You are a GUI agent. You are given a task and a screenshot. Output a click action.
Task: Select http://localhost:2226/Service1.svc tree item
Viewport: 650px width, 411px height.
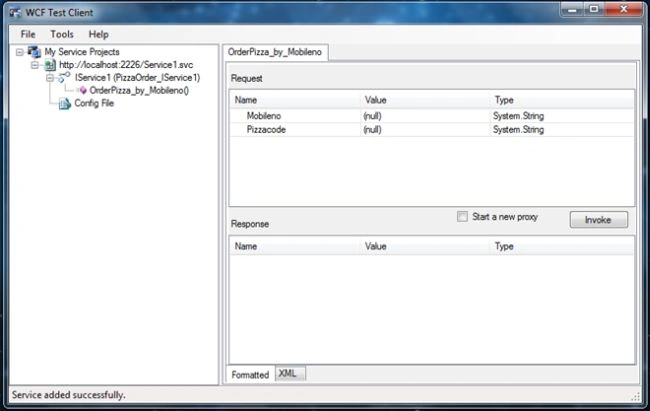click(126, 65)
